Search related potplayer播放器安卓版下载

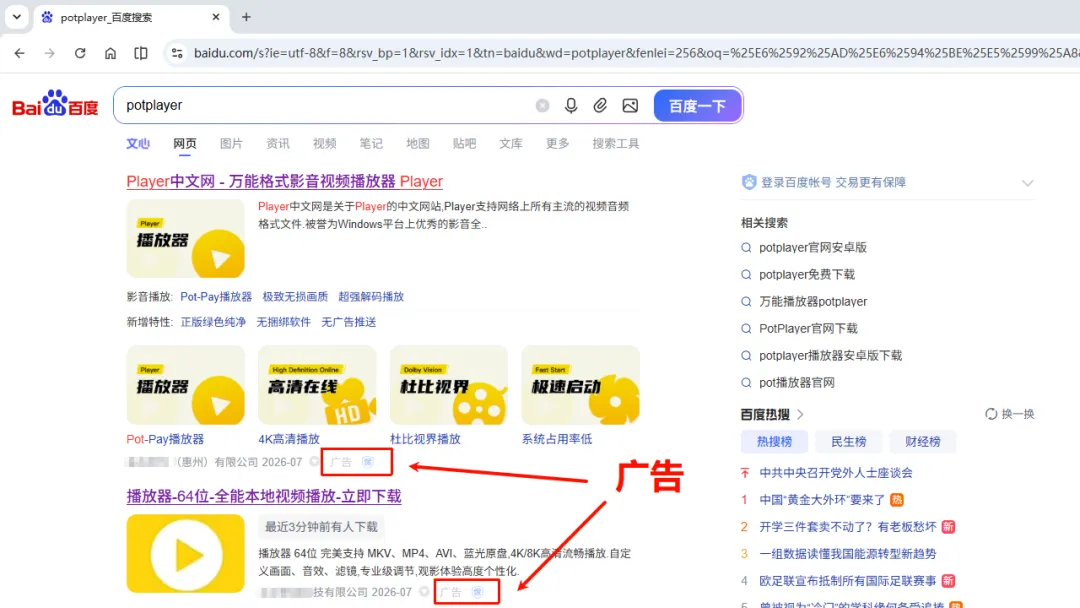coord(830,355)
